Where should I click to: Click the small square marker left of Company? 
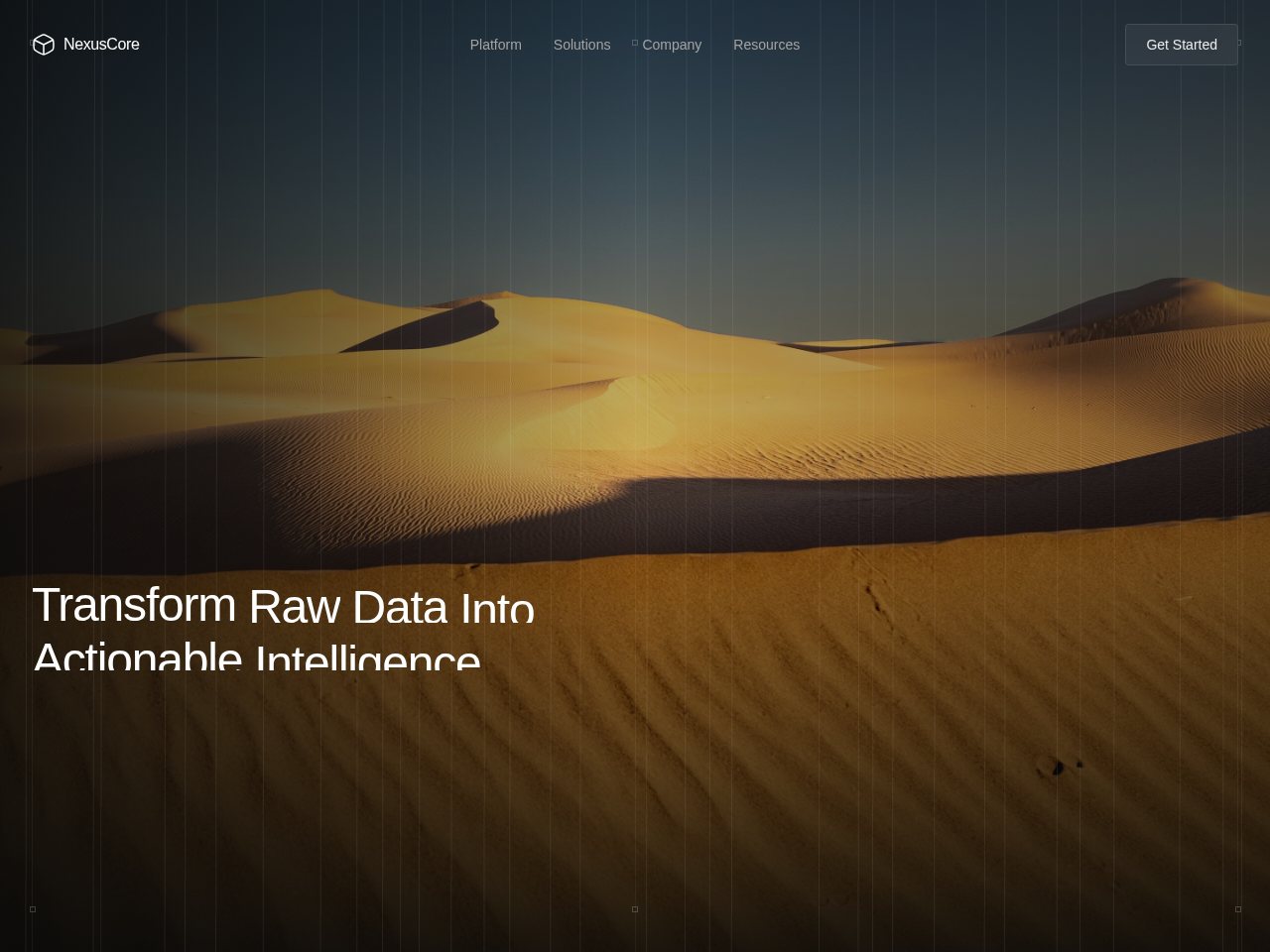[635, 43]
